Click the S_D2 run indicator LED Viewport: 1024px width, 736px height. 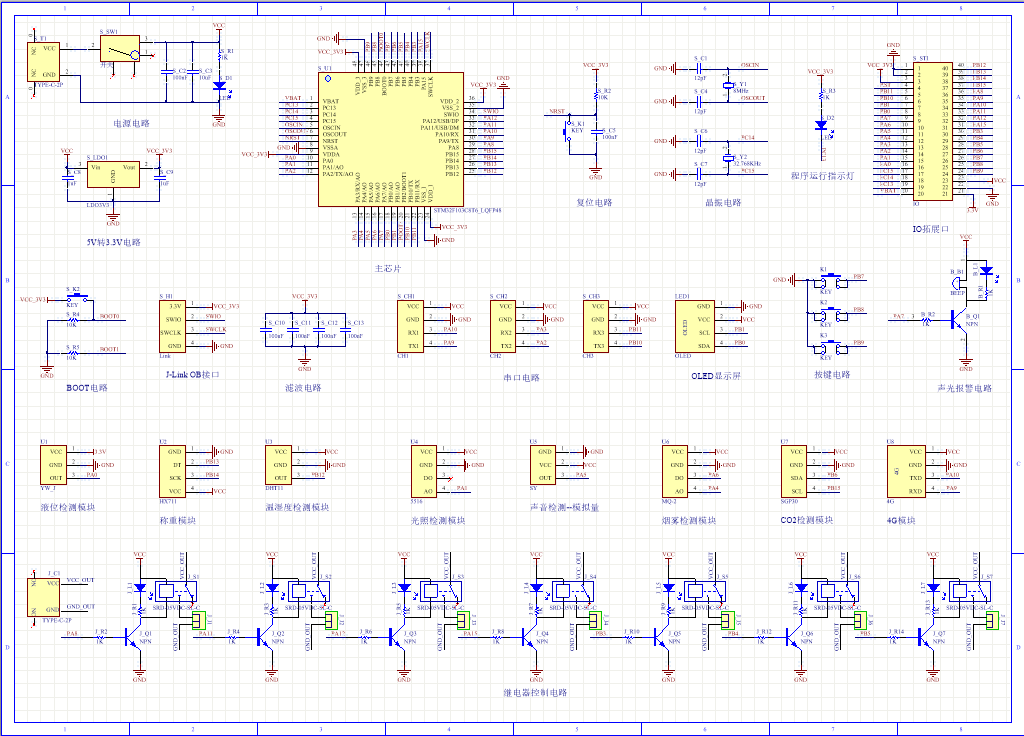click(x=822, y=125)
